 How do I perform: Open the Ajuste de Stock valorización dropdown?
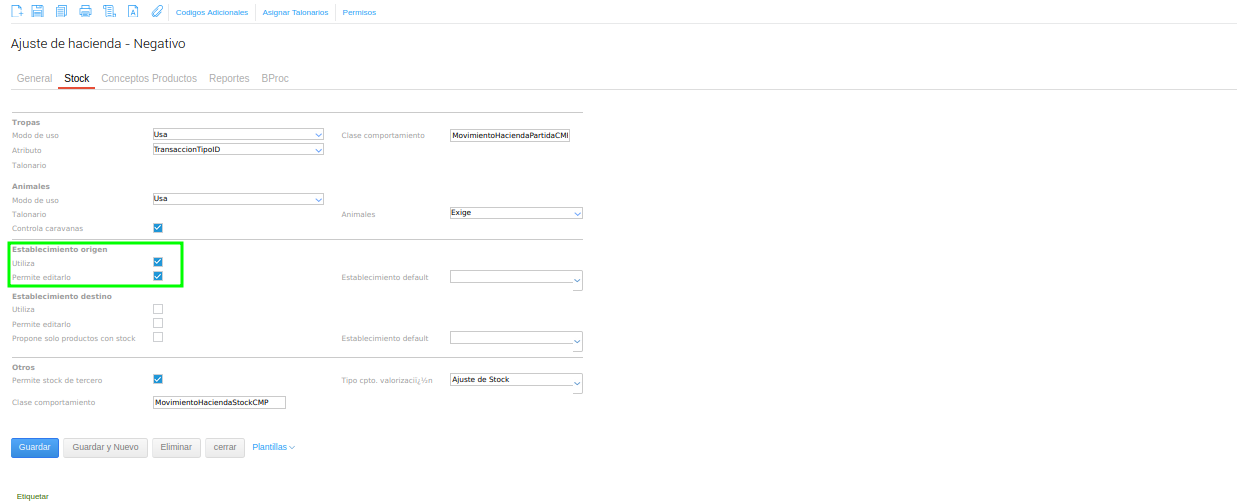click(516, 383)
